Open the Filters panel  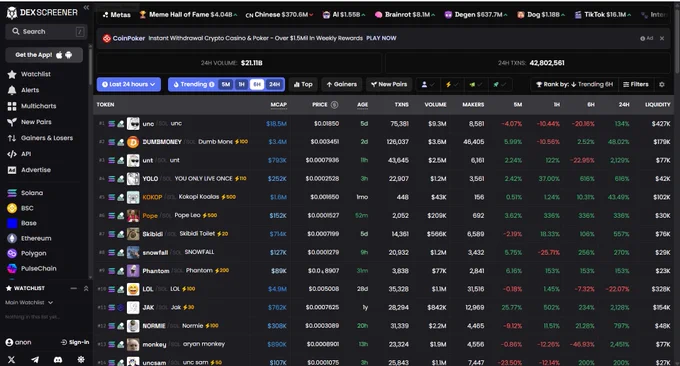point(636,85)
